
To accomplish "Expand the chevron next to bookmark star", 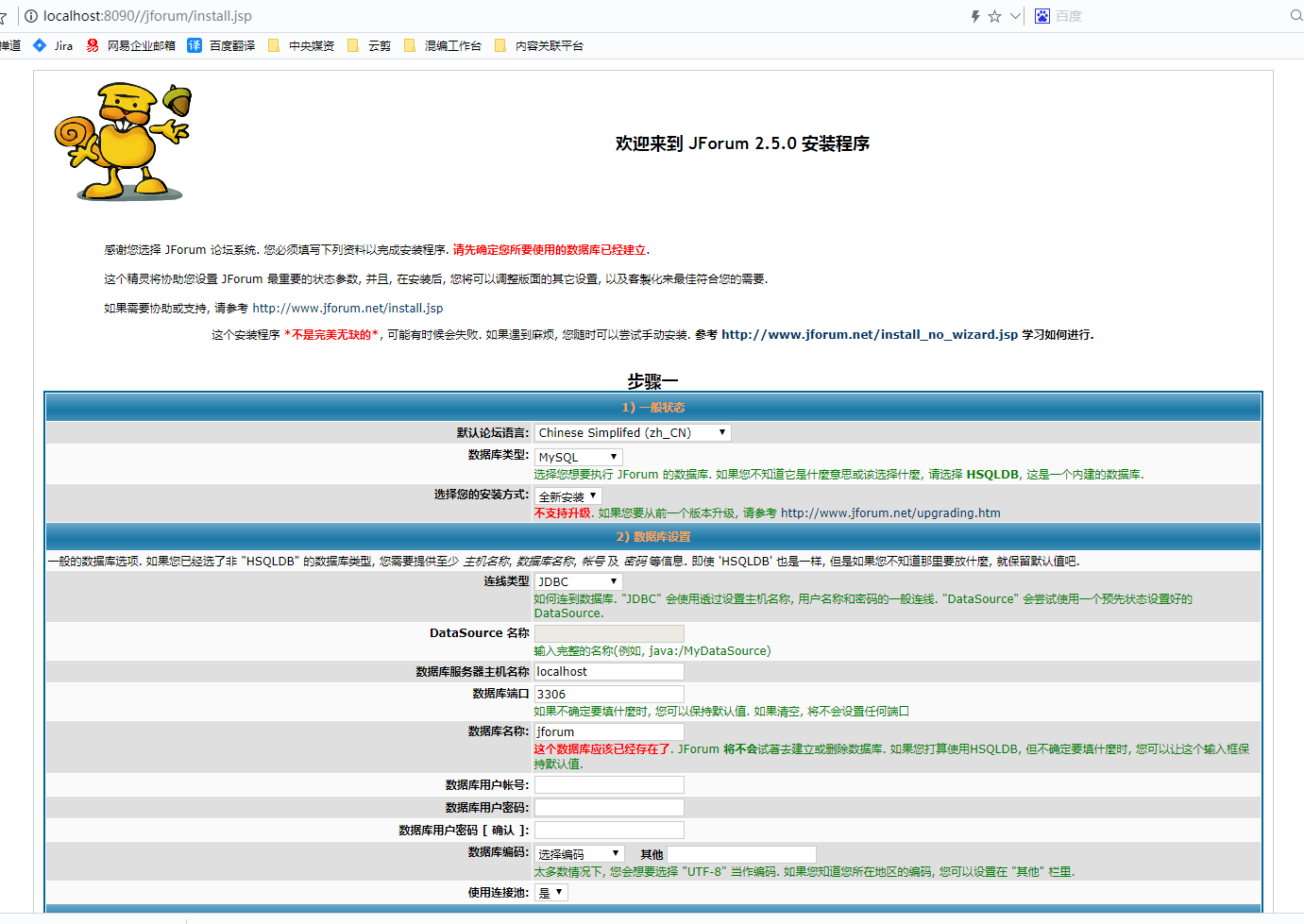I will tap(1015, 16).
